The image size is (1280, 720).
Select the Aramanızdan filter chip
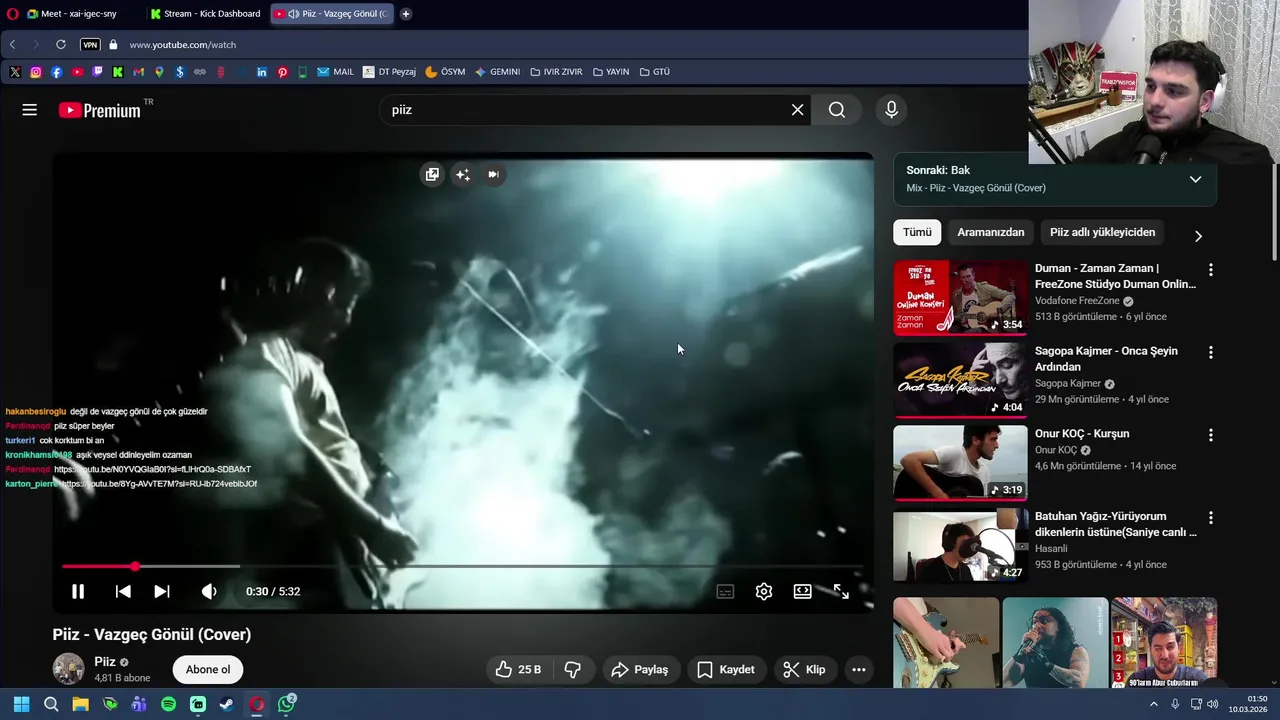point(991,232)
